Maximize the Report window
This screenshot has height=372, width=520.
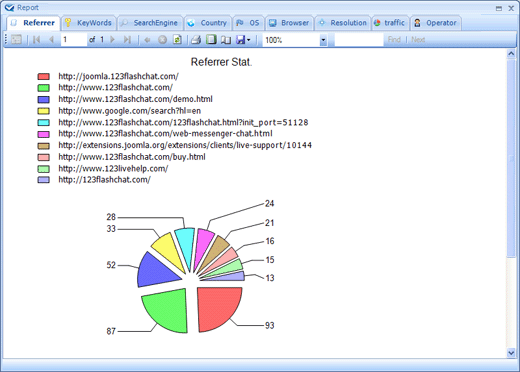[x=499, y=8]
